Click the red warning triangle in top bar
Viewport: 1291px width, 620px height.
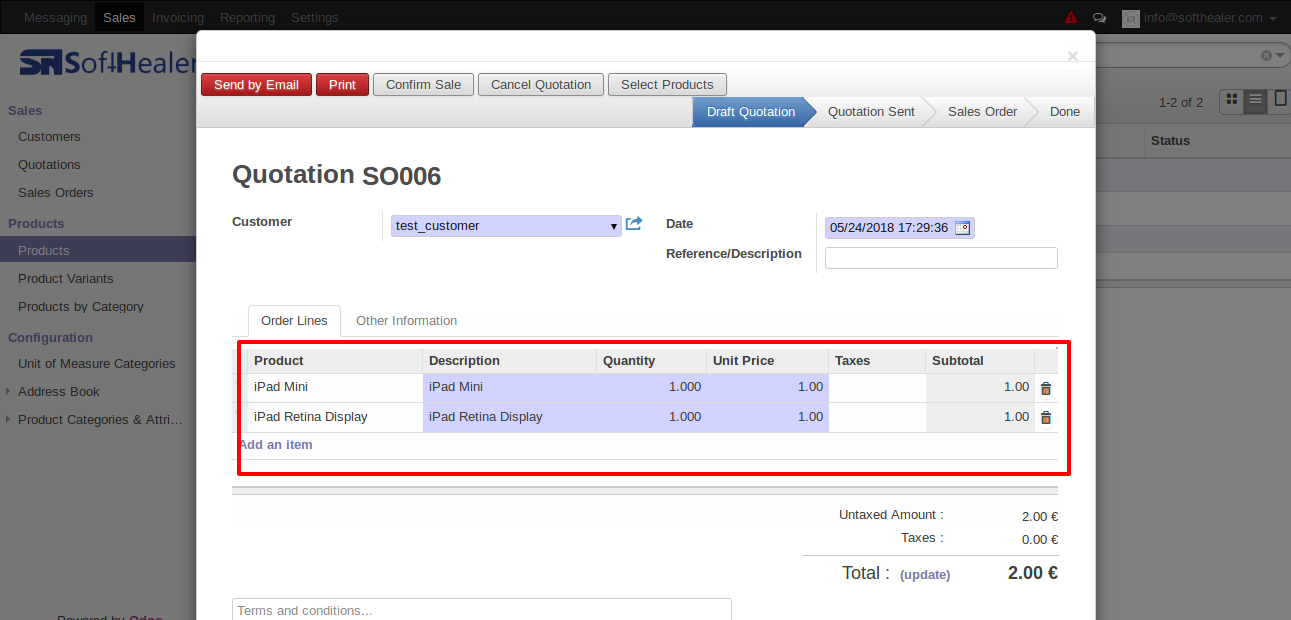pyautogui.click(x=1071, y=17)
